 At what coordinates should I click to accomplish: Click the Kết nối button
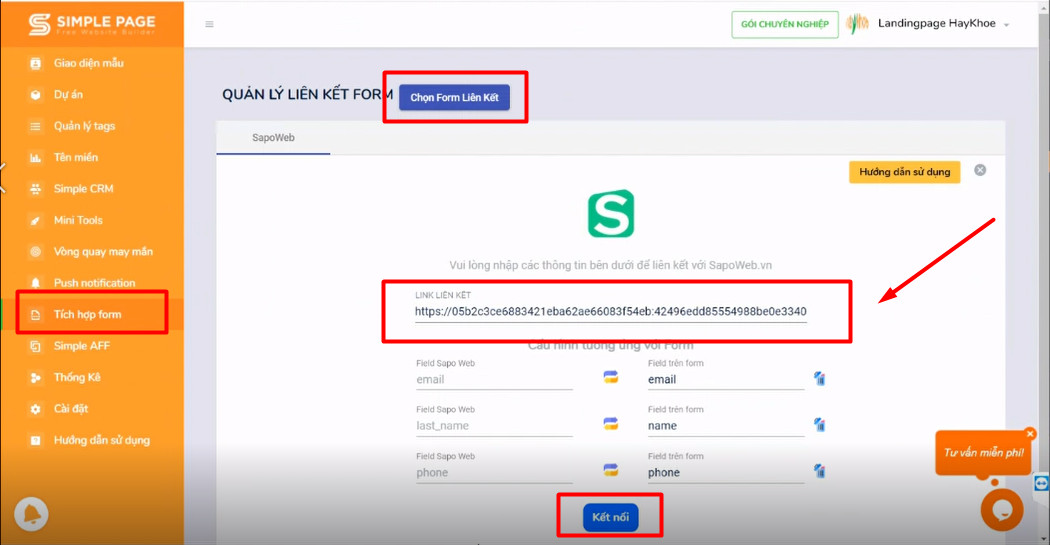[x=611, y=517]
